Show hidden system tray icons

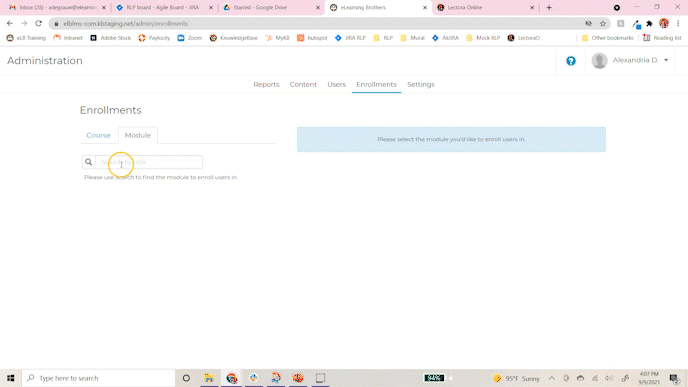click(552, 378)
